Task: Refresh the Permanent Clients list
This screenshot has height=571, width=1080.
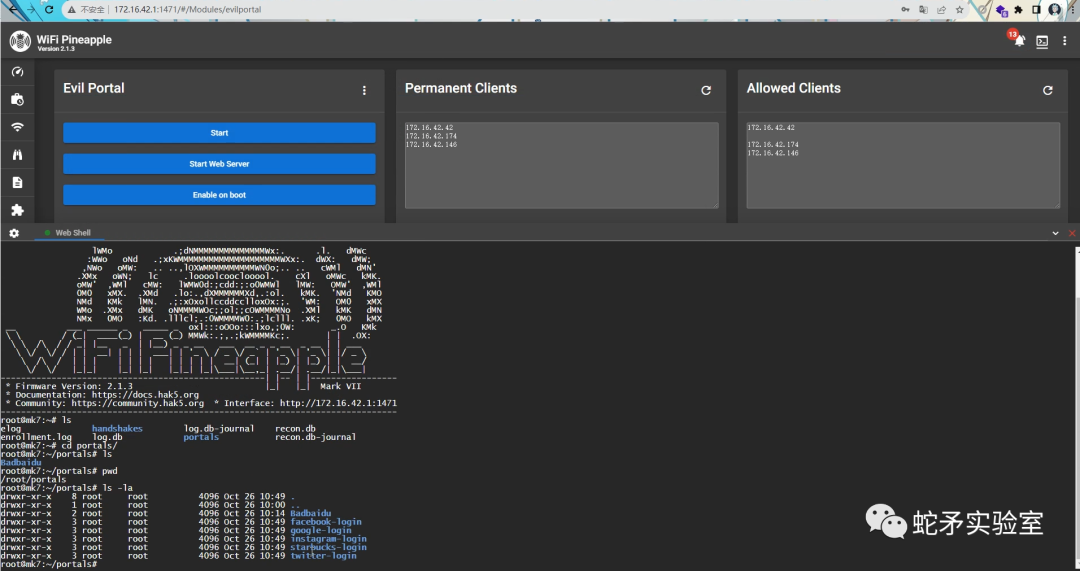Action: 706,90
